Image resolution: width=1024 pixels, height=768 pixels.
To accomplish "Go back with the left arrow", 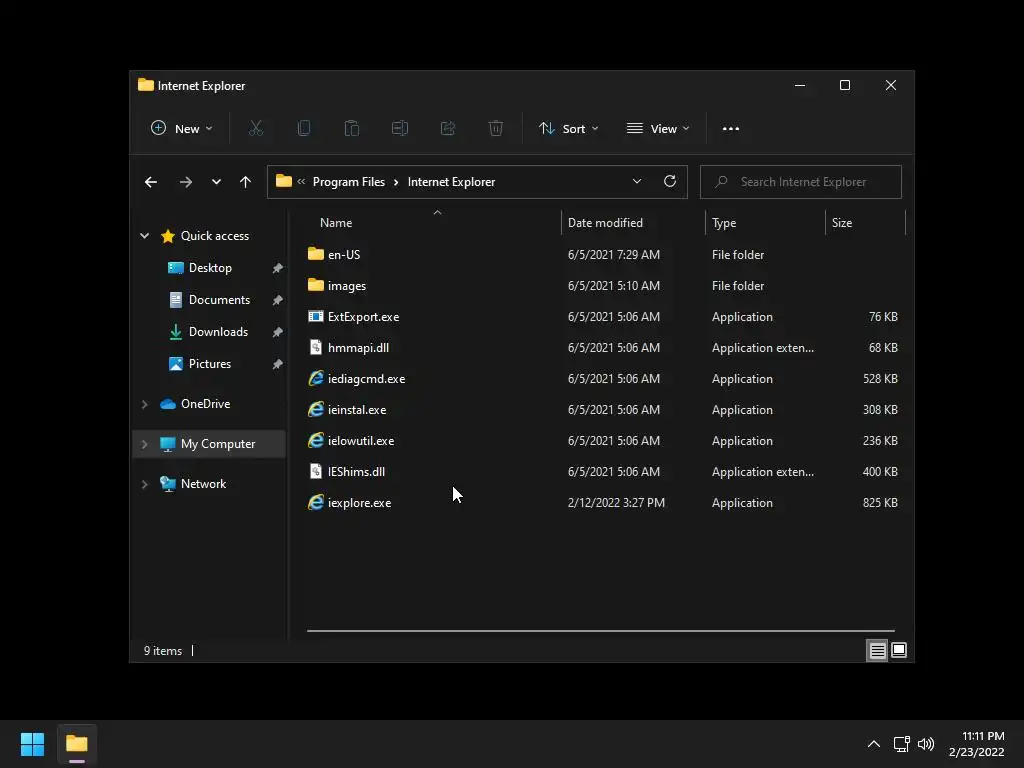I will tap(151, 182).
